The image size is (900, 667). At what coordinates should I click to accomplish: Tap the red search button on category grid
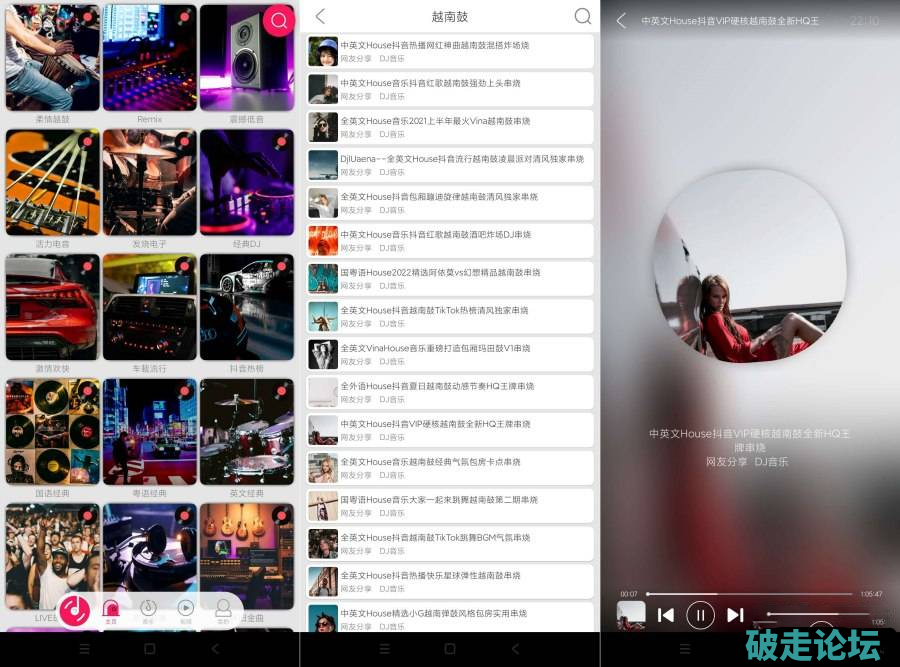coord(279,20)
